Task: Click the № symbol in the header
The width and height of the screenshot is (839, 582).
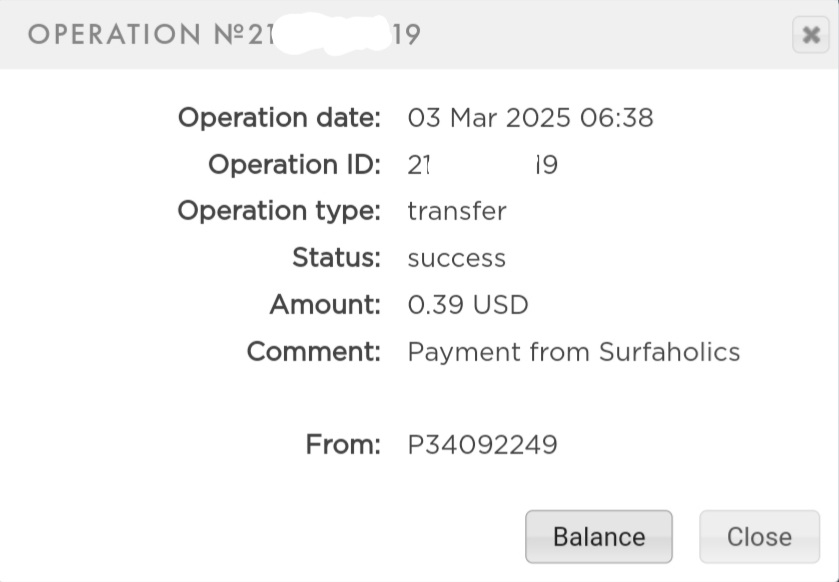Action: [230, 34]
